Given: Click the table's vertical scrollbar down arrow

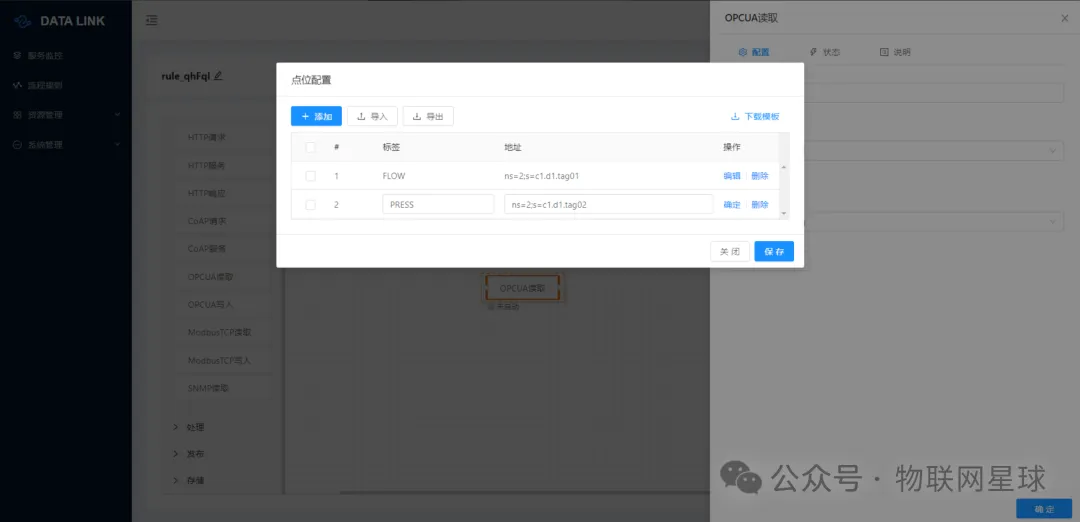Looking at the screenshot, I should pyautogui.click(x=784, y=213).
